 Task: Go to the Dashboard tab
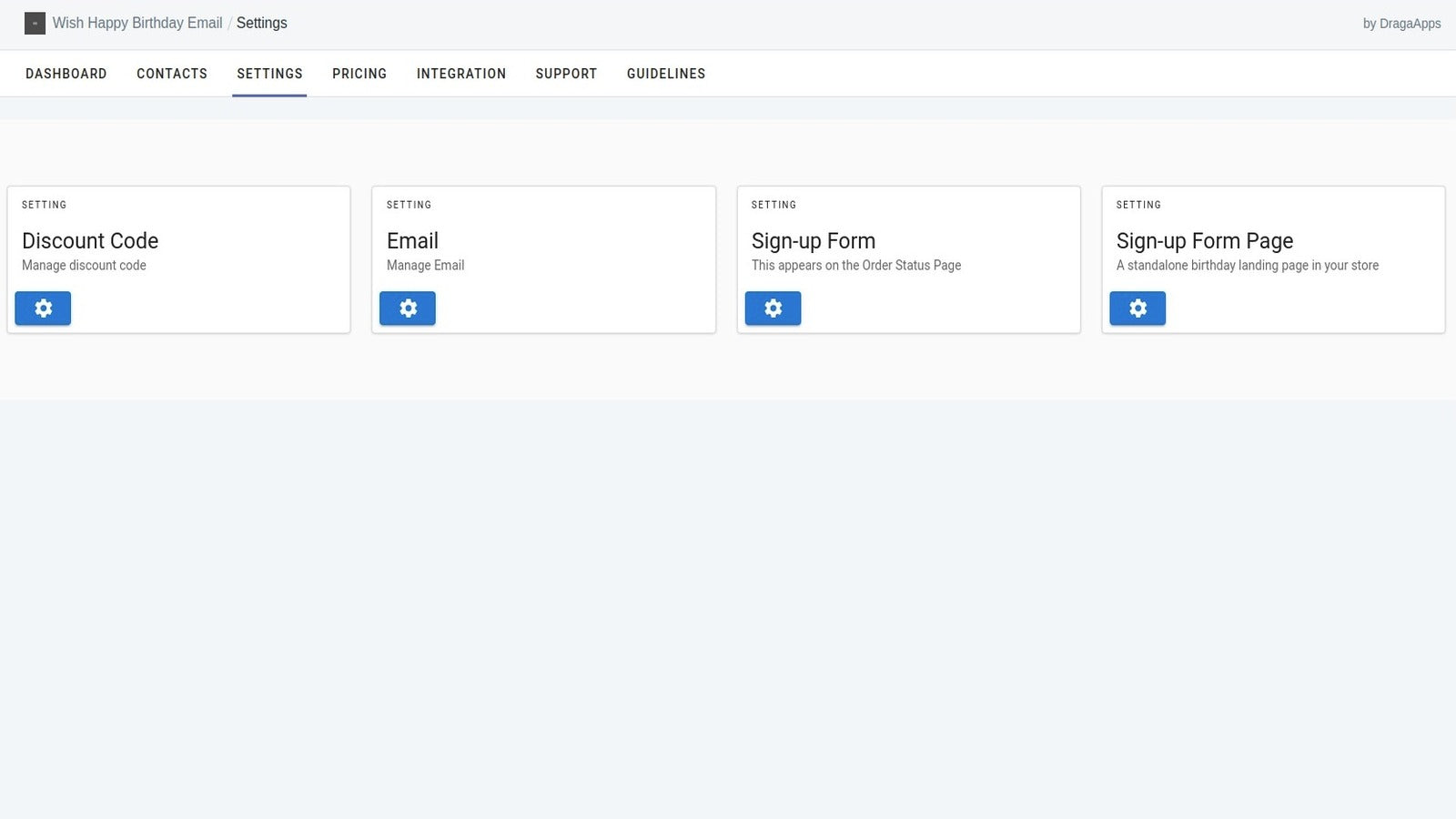[x=66, y=74]
